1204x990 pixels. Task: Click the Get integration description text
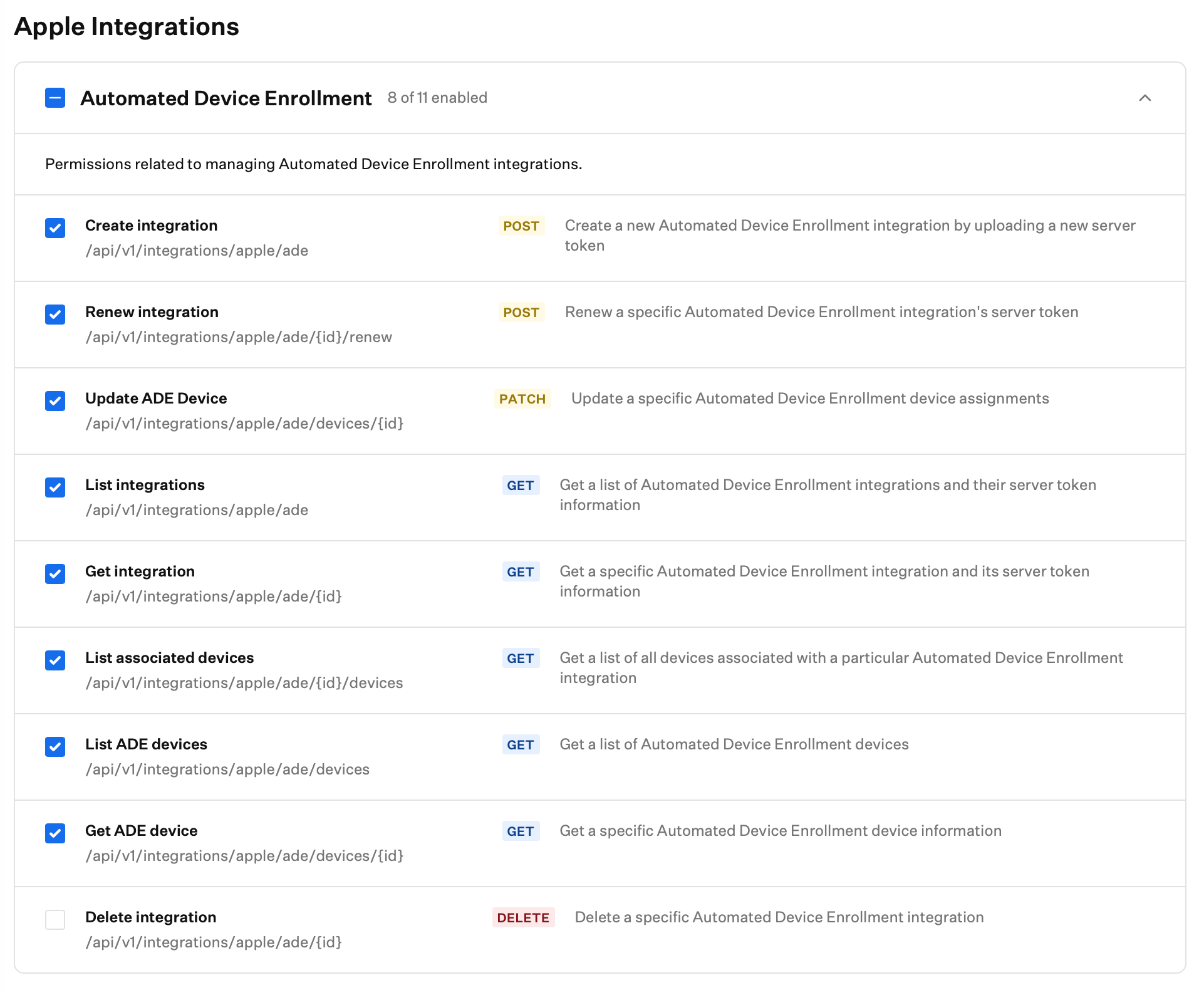824,581
